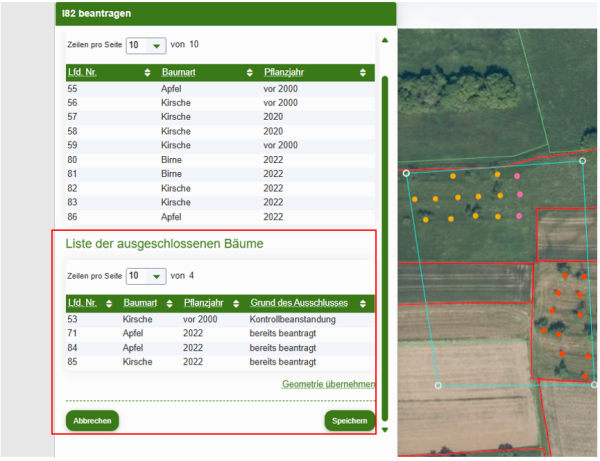Viewport: 600px width, 461px height.
Task: Select row 59 Kirsche vor 2000
Action: 220,145
